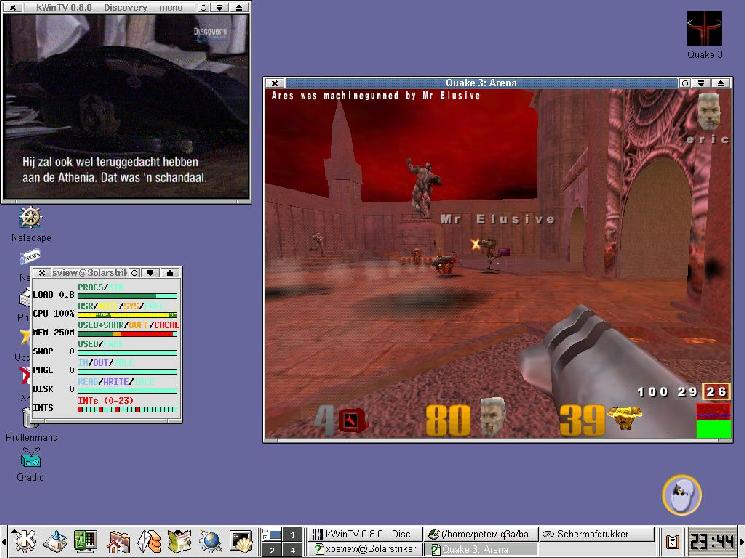Open the Gradic desktop icon
The image size is (745, 558).
30,460
